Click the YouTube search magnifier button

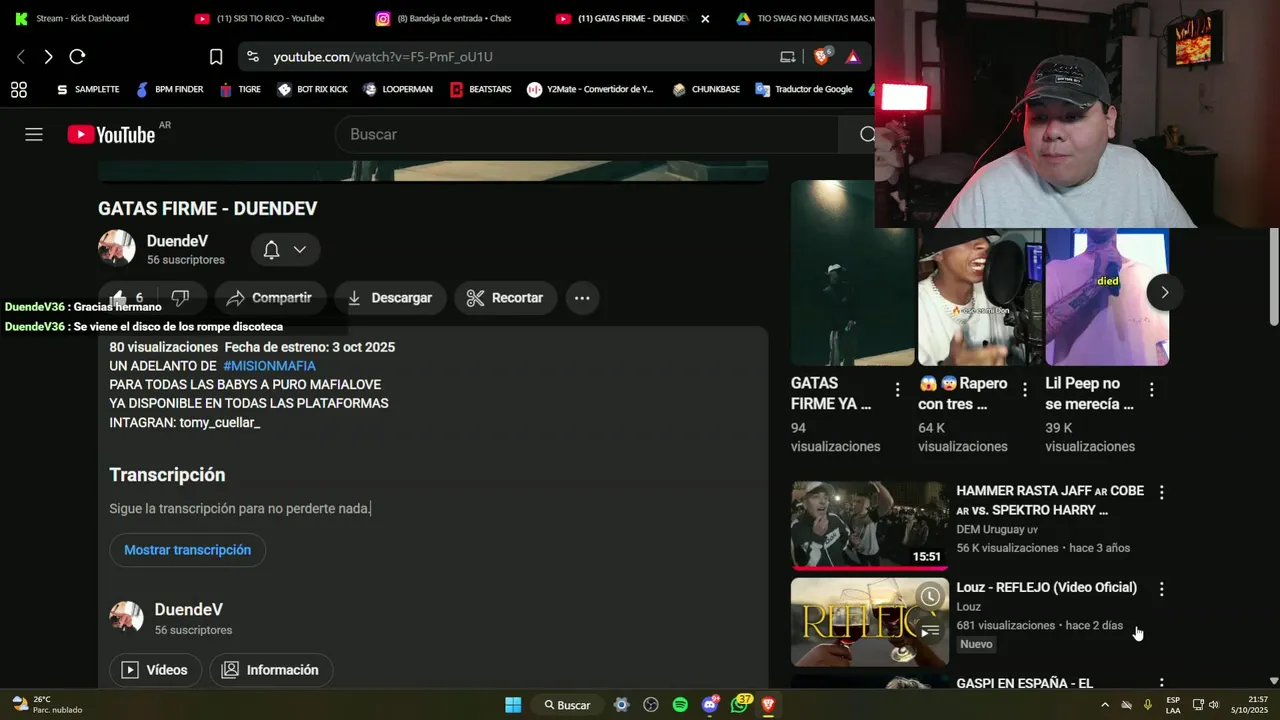coord(867,134)
